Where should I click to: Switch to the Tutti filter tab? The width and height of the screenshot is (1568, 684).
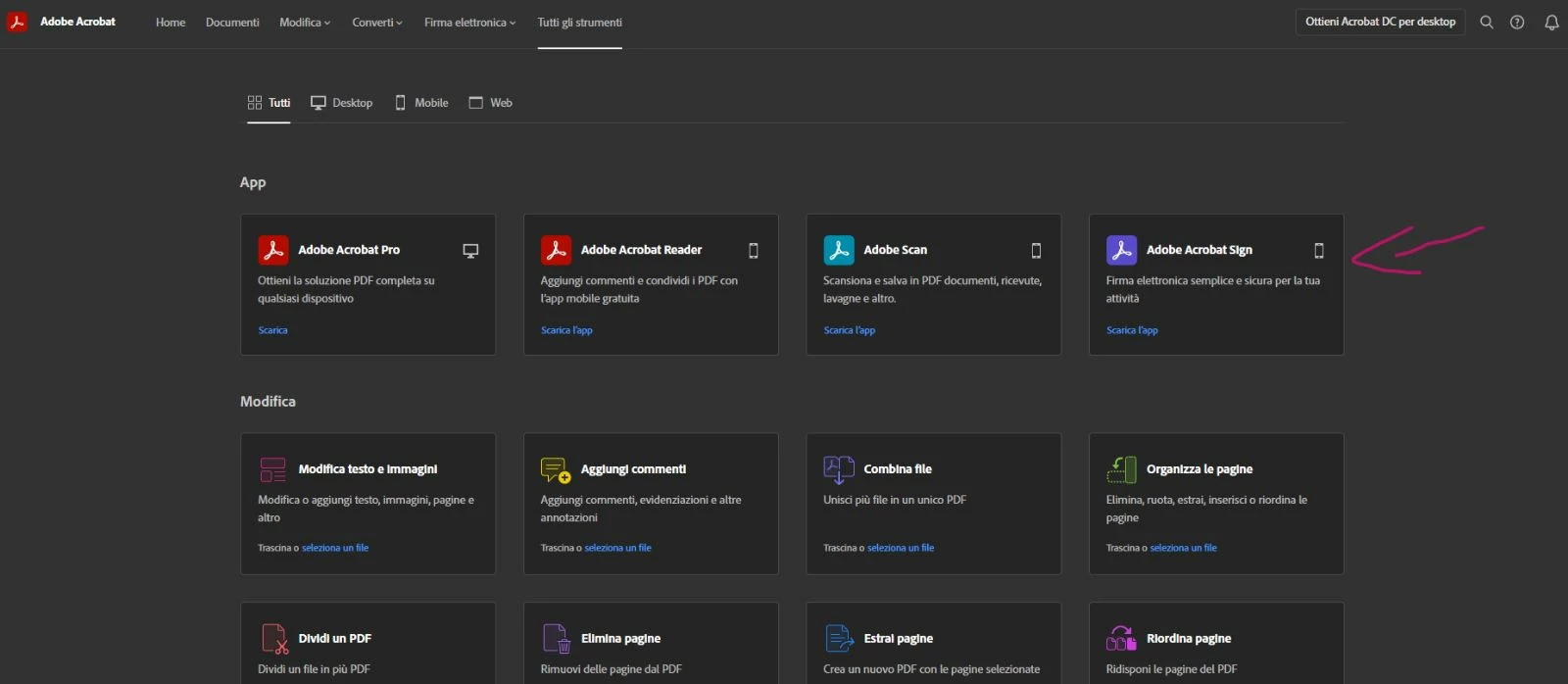click(269, 103)
